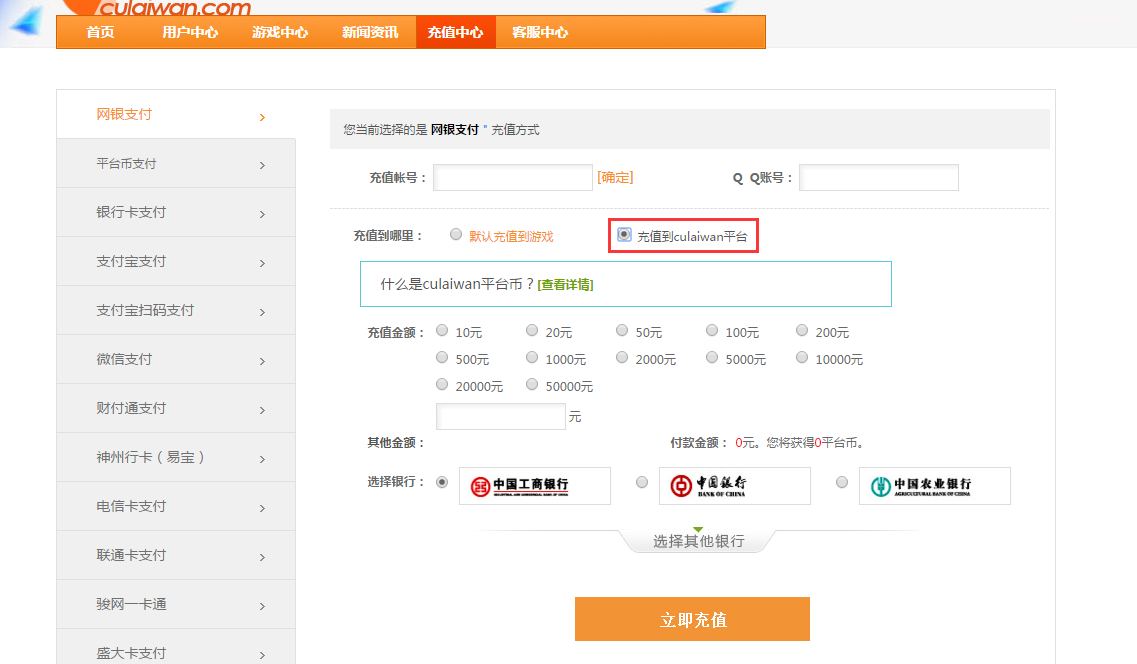Choose 神州行卡（易宝） payment method
Image resolution: width=1137 pixels, height=664 pixels.
coord(176,457)
